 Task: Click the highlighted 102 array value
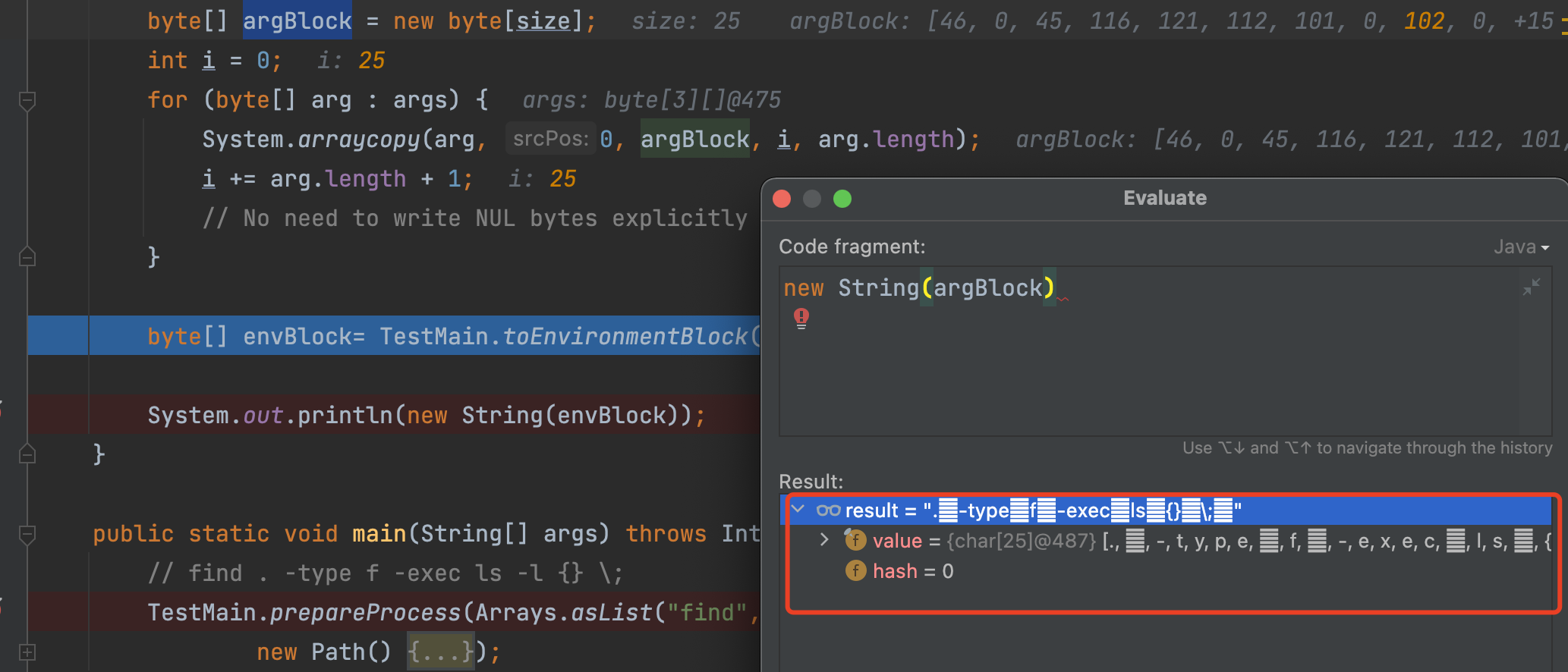(1425, 21)
